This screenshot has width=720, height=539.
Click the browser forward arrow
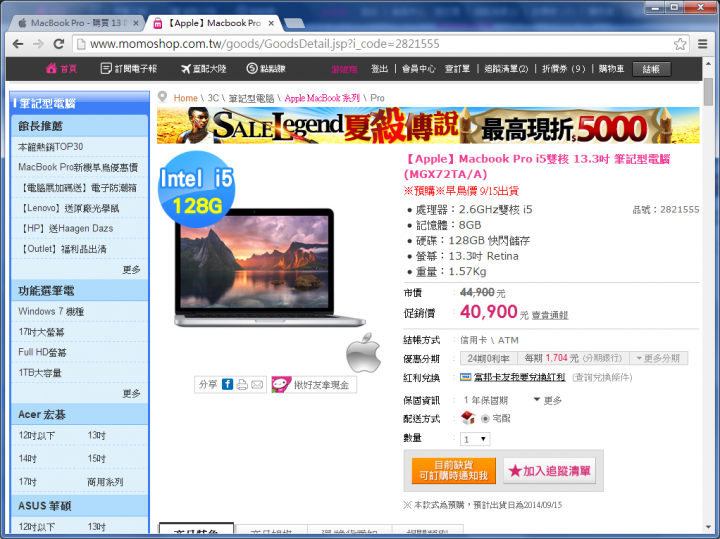[x=39, y=44]
